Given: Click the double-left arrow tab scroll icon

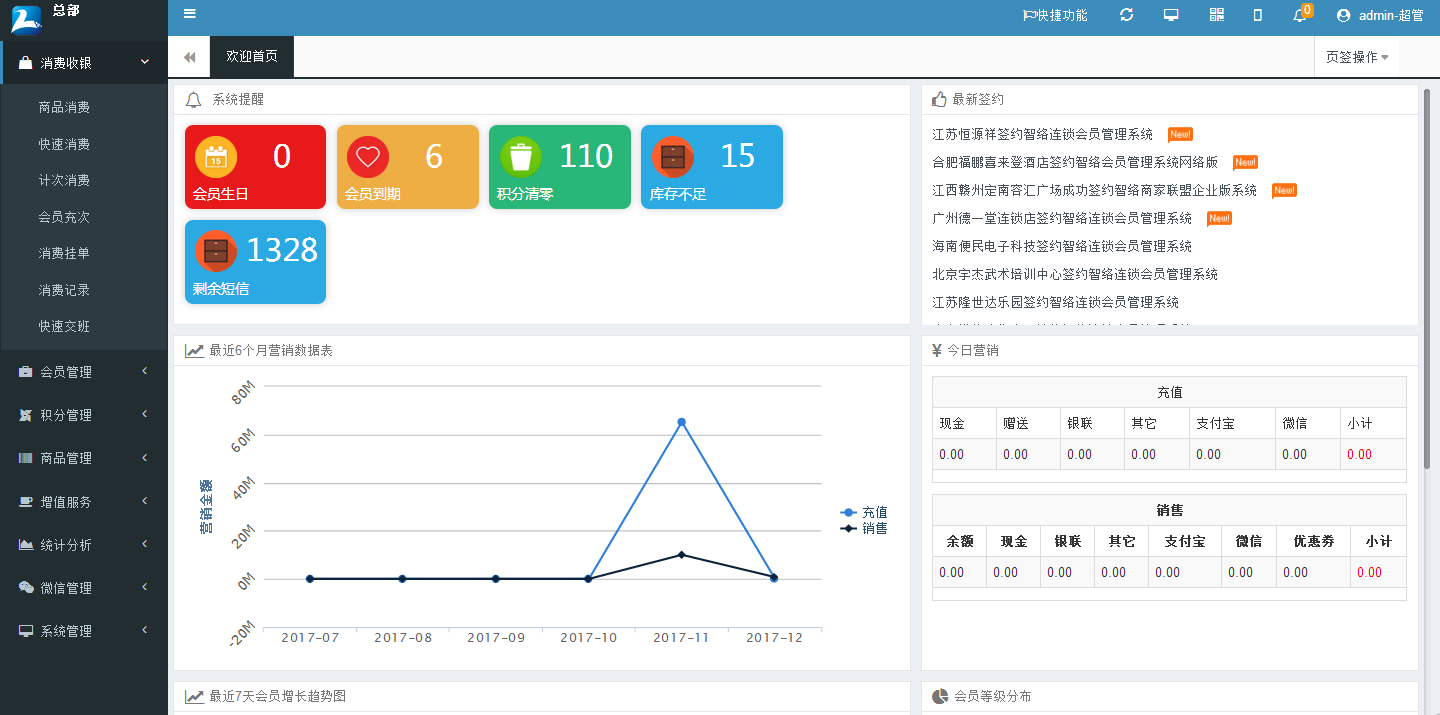Looking at the screenshot, I should (189, 57).
